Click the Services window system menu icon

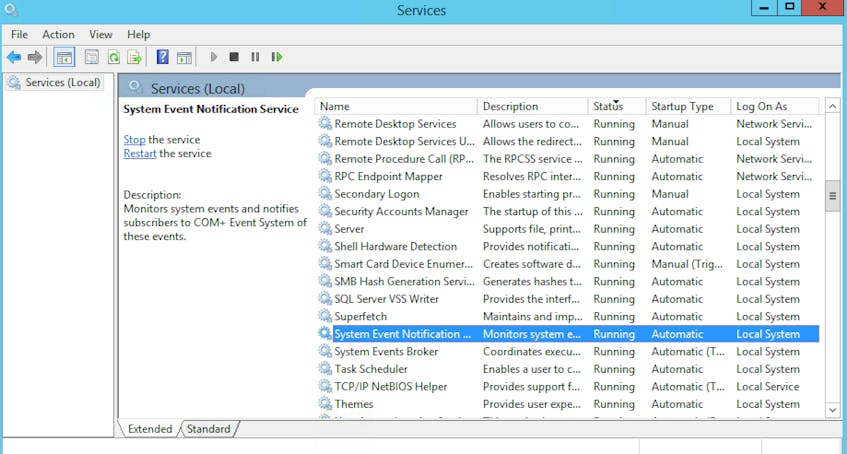point(11,10)
